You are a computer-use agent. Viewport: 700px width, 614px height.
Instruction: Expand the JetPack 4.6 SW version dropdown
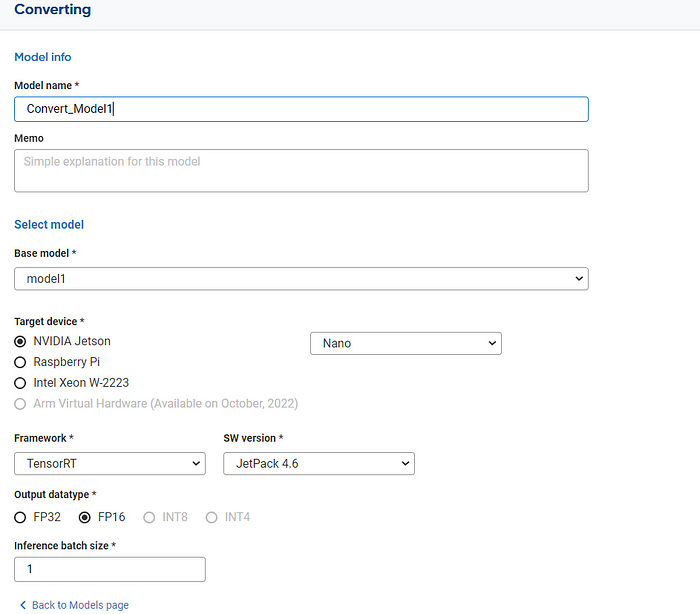(x=318, y=463)
